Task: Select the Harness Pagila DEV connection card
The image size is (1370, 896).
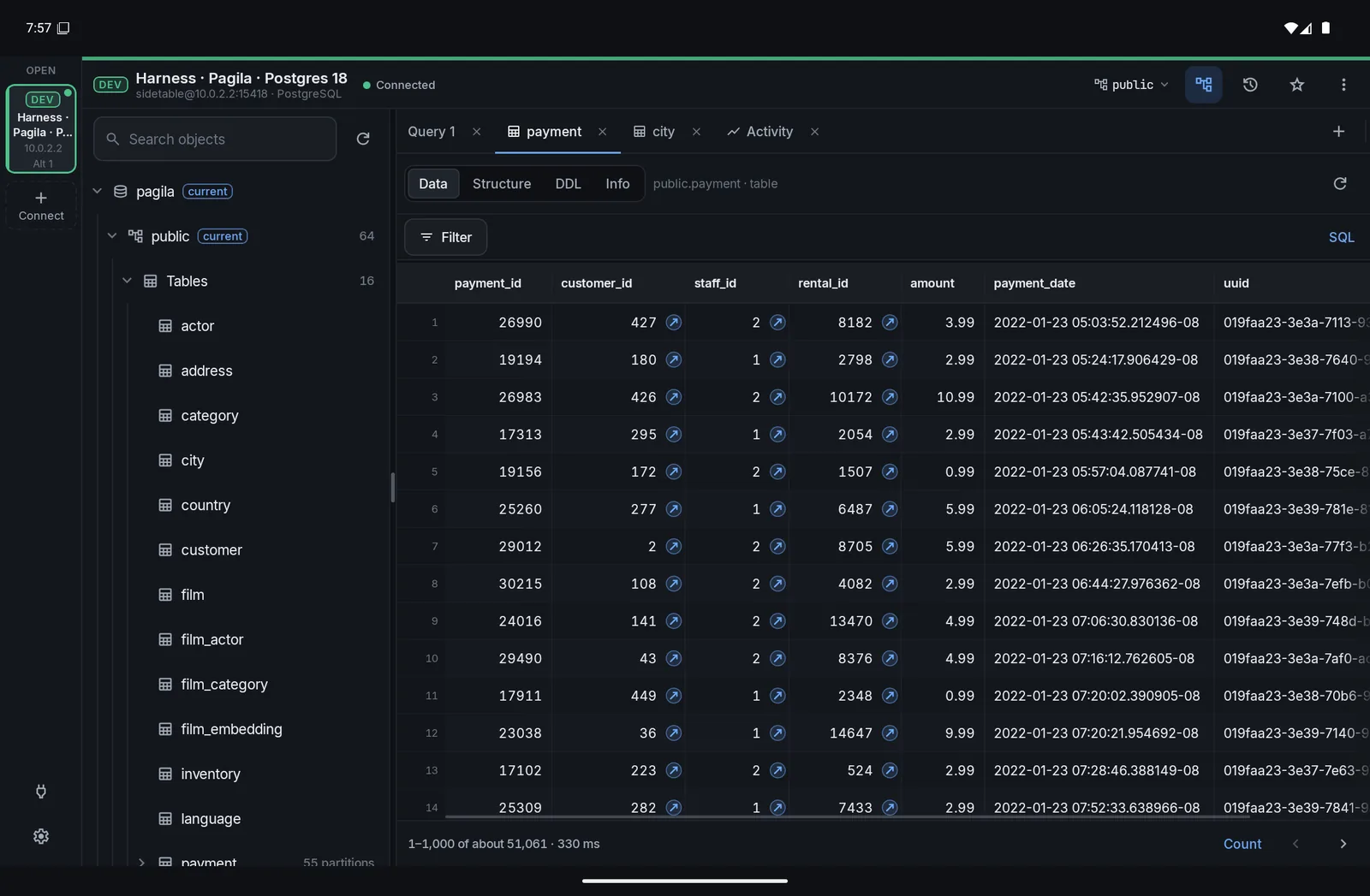Action: 41,128
